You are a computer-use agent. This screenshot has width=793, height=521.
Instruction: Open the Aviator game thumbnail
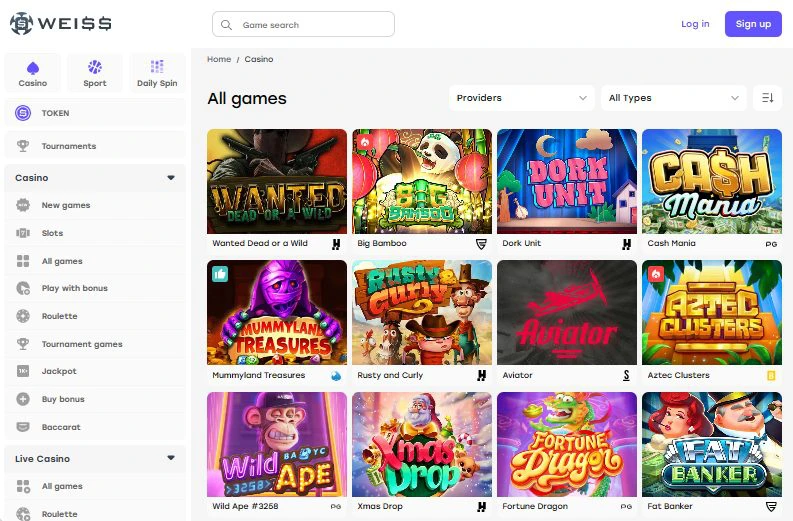tap(567, 313)
